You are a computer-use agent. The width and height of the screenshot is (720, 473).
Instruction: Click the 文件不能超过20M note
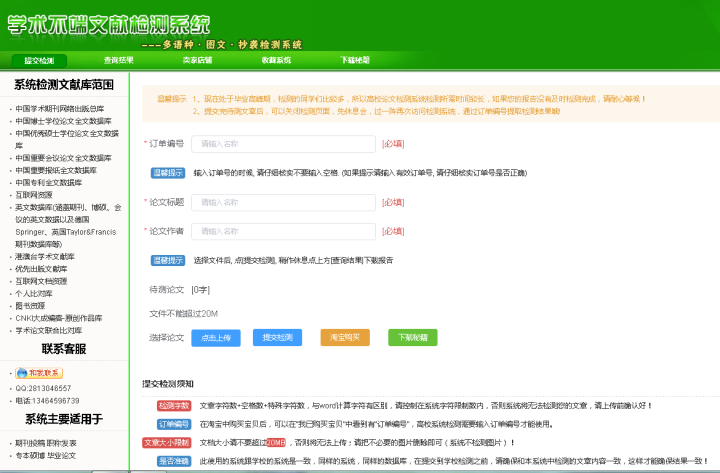tap(183, 314)
